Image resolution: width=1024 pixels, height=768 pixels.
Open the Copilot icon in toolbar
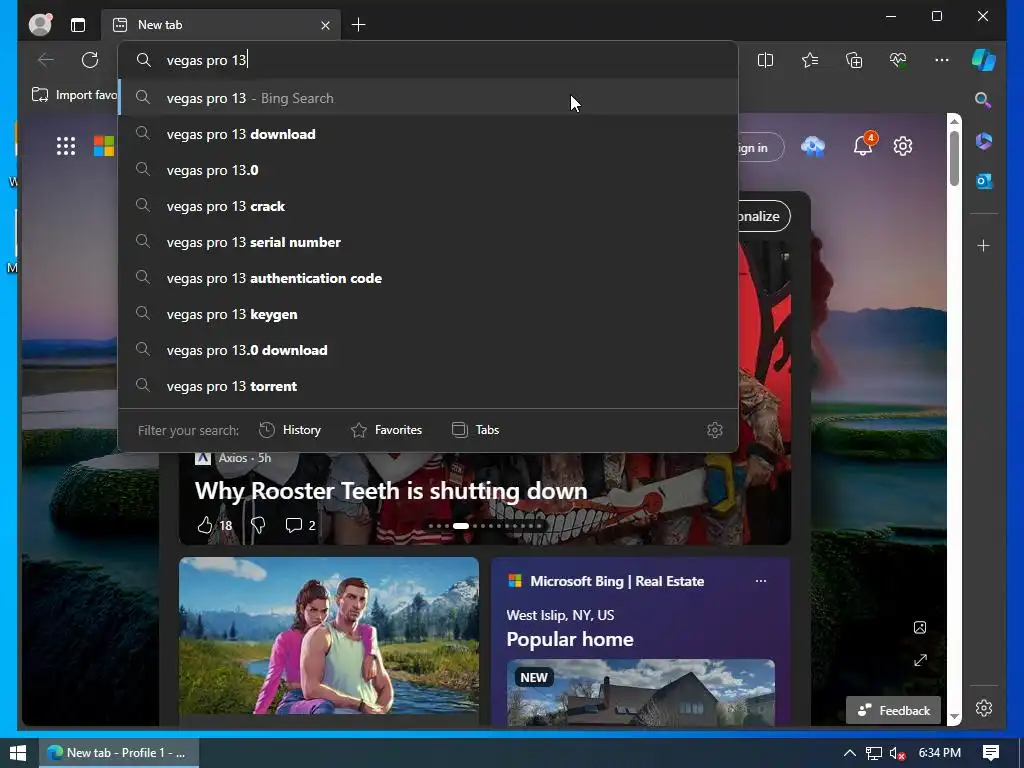pyautogui.click(x=984, y=60)
